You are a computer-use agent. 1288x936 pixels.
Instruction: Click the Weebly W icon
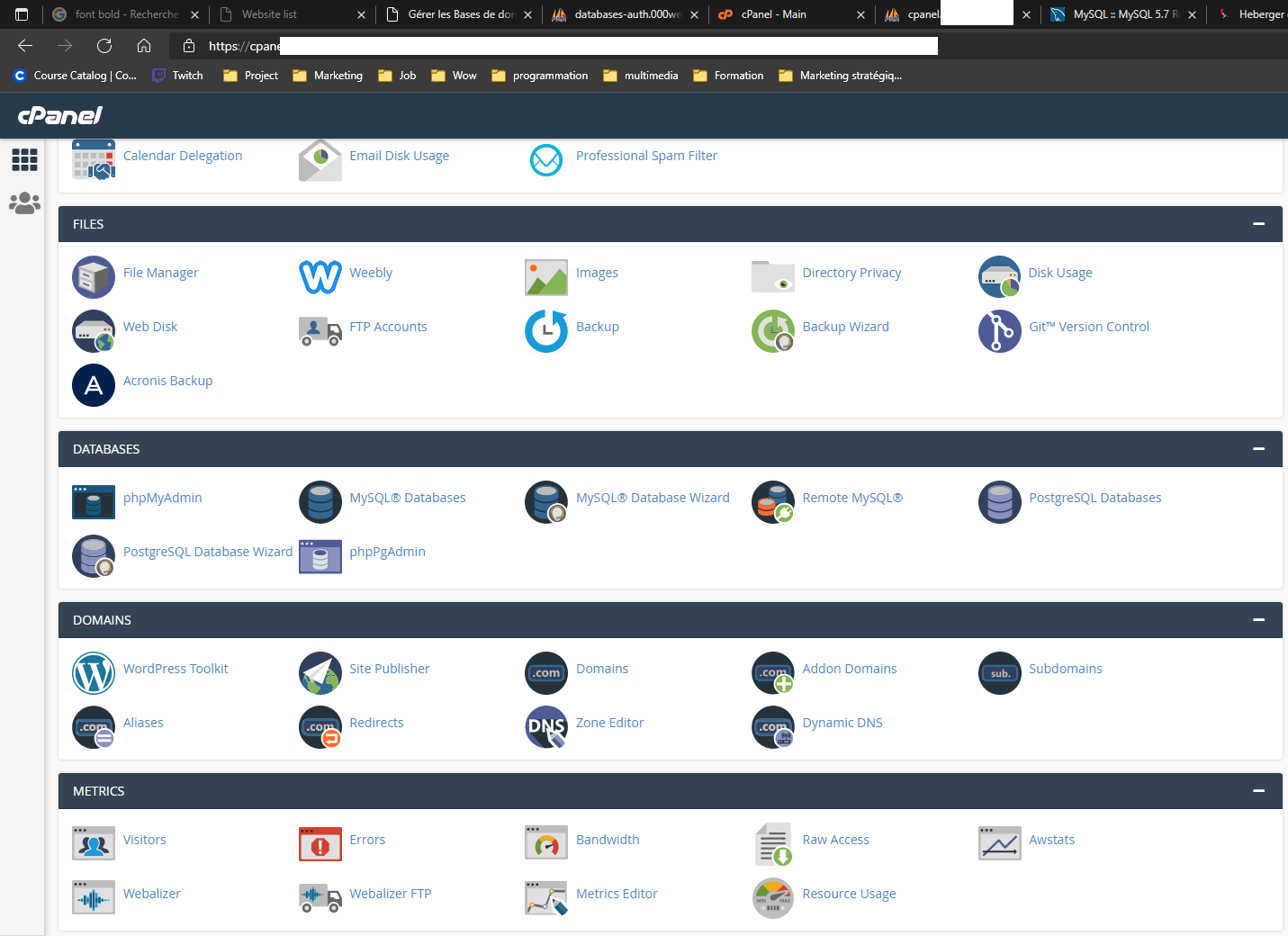(x=320, y=277)
